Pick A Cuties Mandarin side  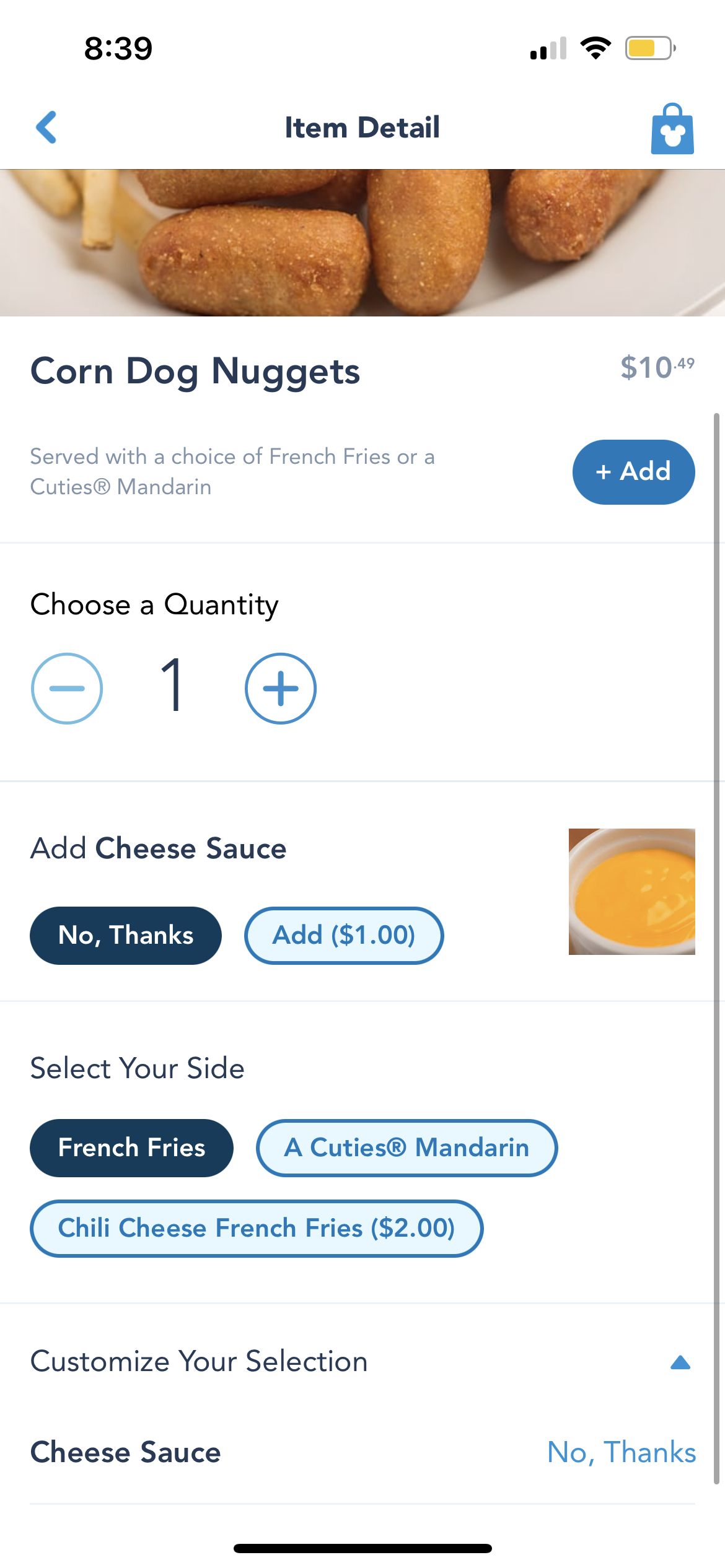point(406,1148)
